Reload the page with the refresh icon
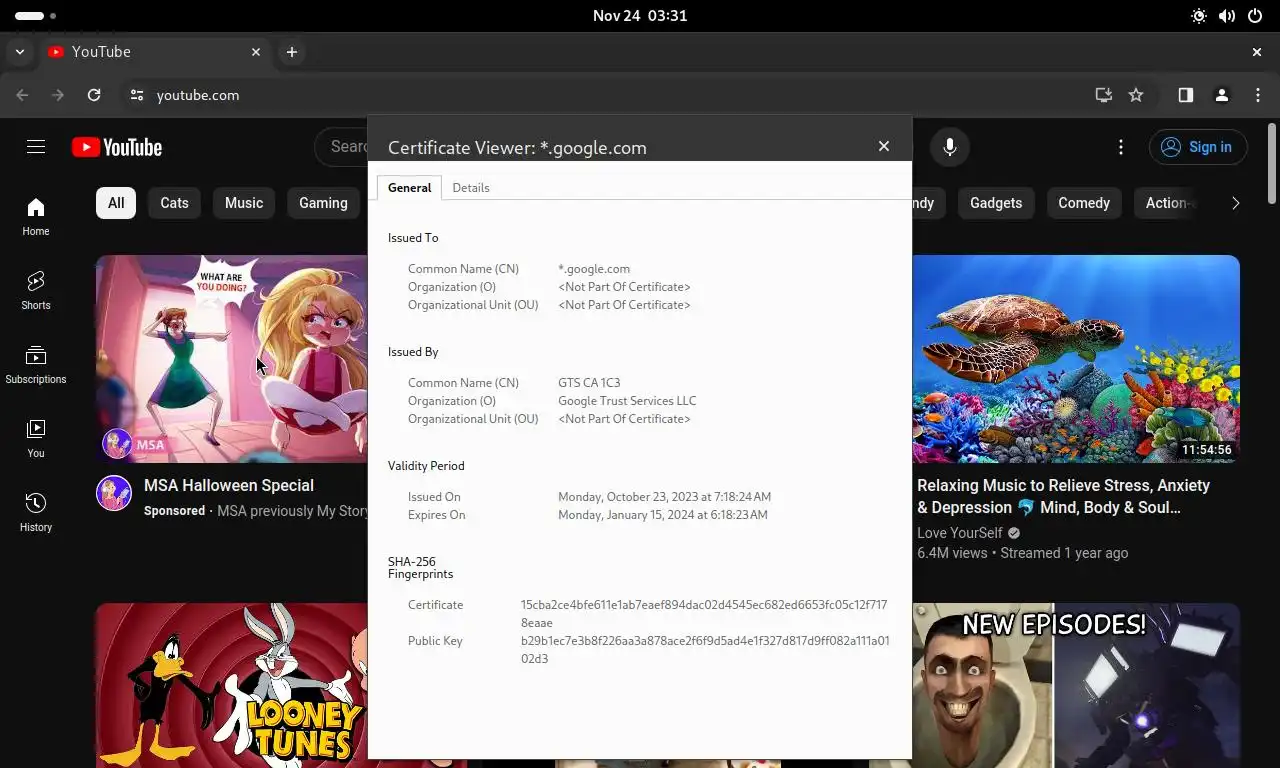 pyautogui.click(x=94, y=95)
